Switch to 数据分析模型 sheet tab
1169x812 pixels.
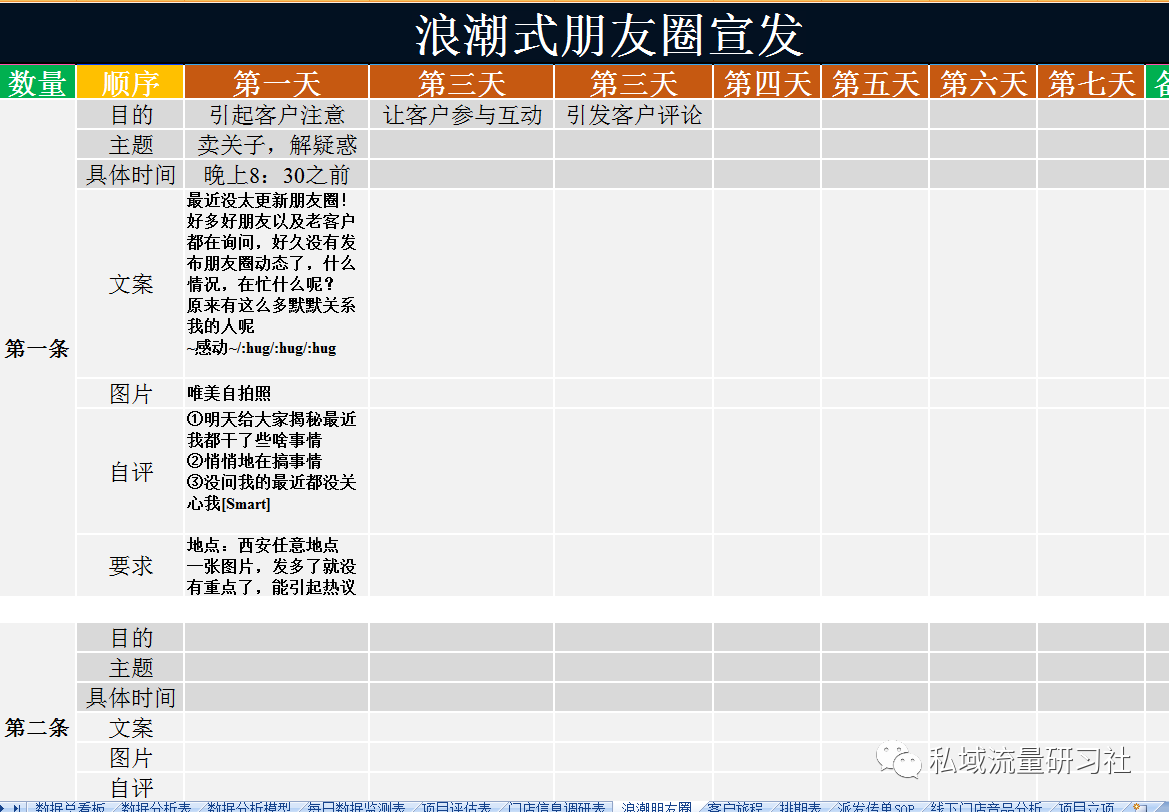tap(248, 807)
